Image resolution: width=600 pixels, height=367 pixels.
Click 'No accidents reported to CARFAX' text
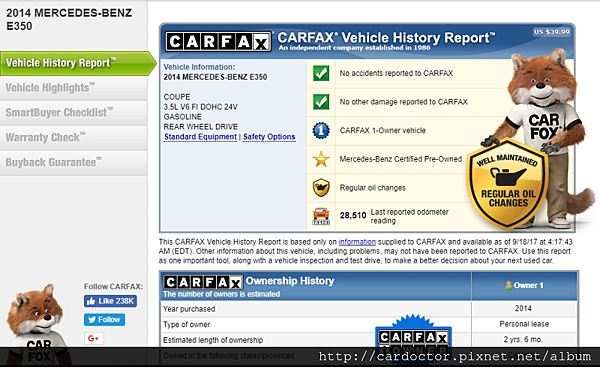click(x=396, y=73)
